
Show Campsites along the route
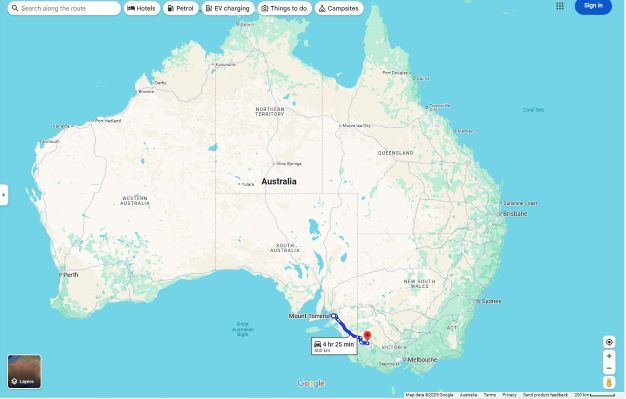339,8
